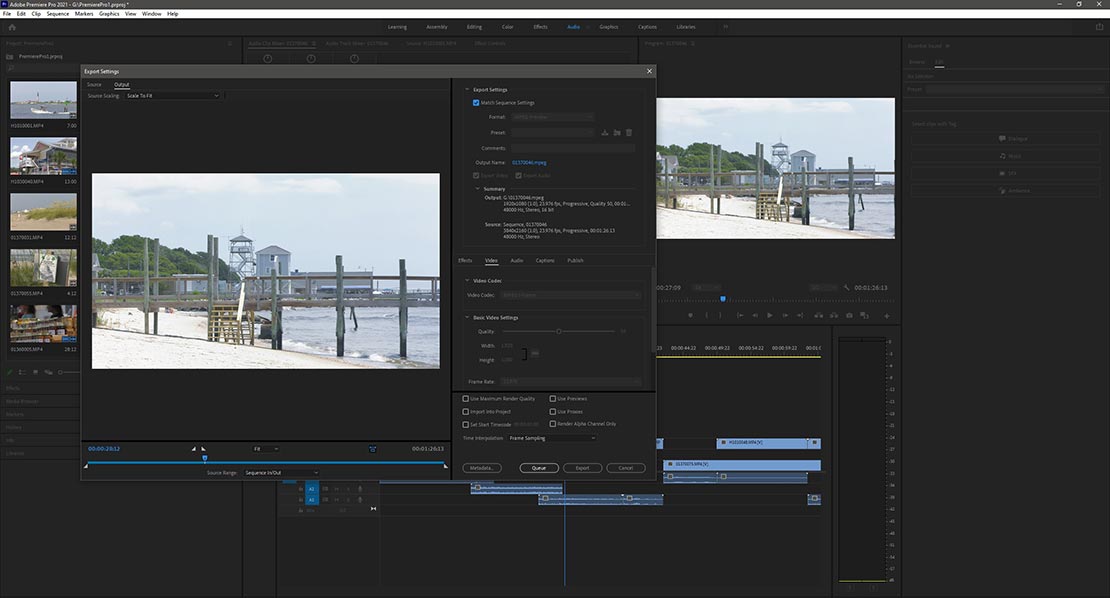1110x598 pixels.
Task: Click the Ambience icon in Essential Sound
Action: pos(1002,190)
